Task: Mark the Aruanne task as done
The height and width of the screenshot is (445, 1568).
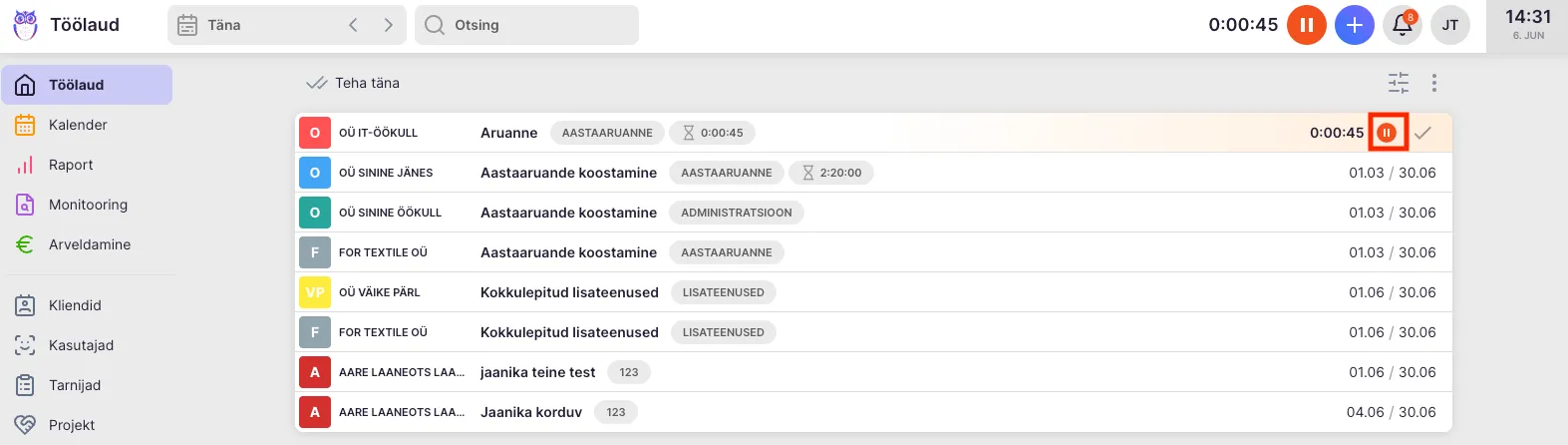Action: 1422,133
